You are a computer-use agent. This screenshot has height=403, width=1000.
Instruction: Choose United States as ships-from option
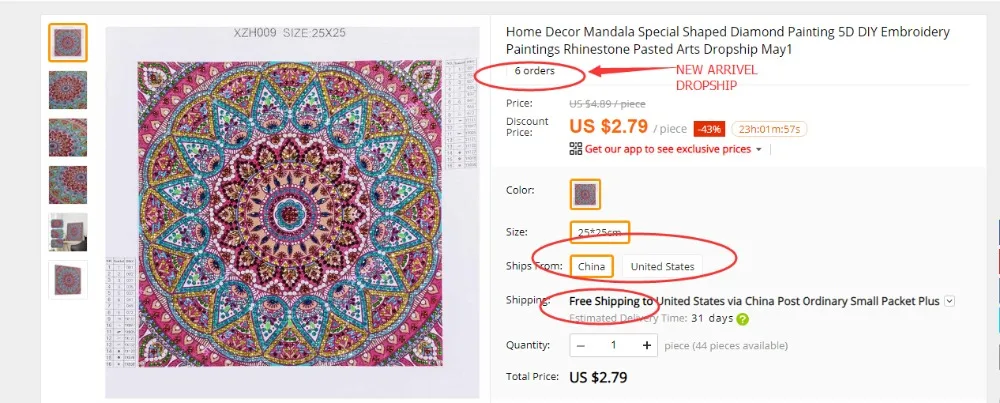coord(663,267)
